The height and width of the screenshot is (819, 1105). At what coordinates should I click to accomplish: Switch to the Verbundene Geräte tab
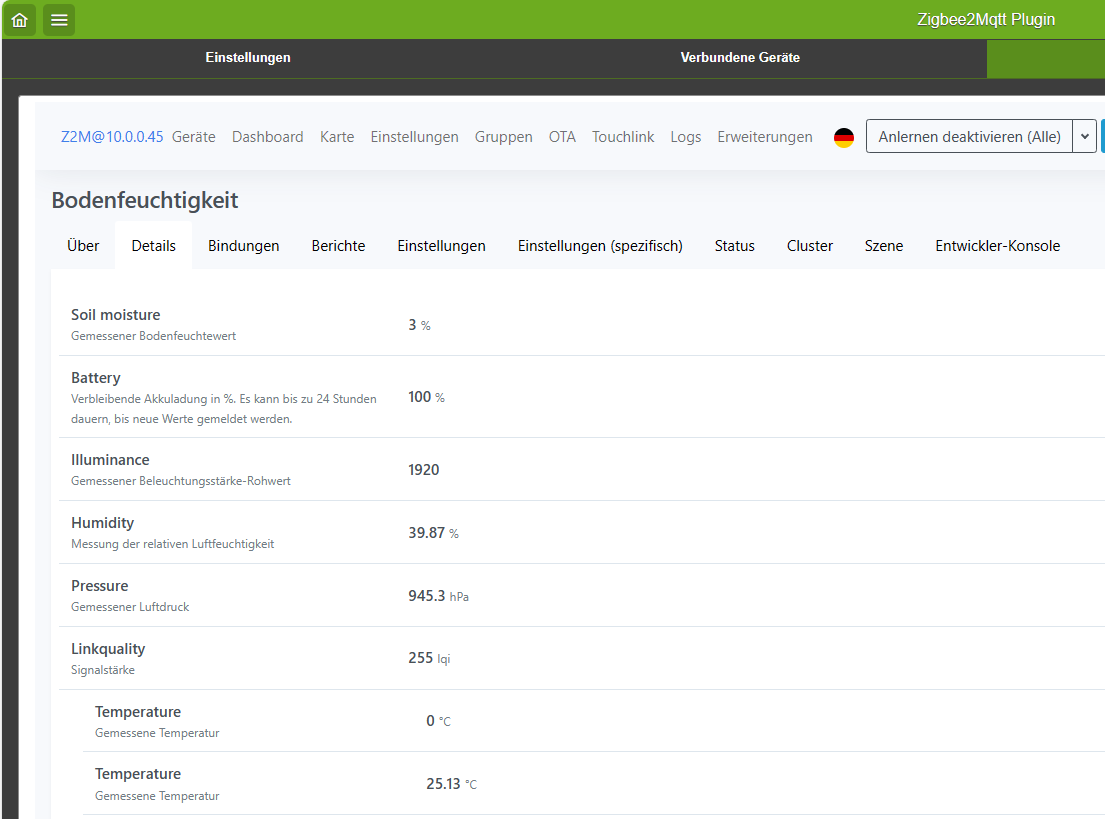pos(740,58)
